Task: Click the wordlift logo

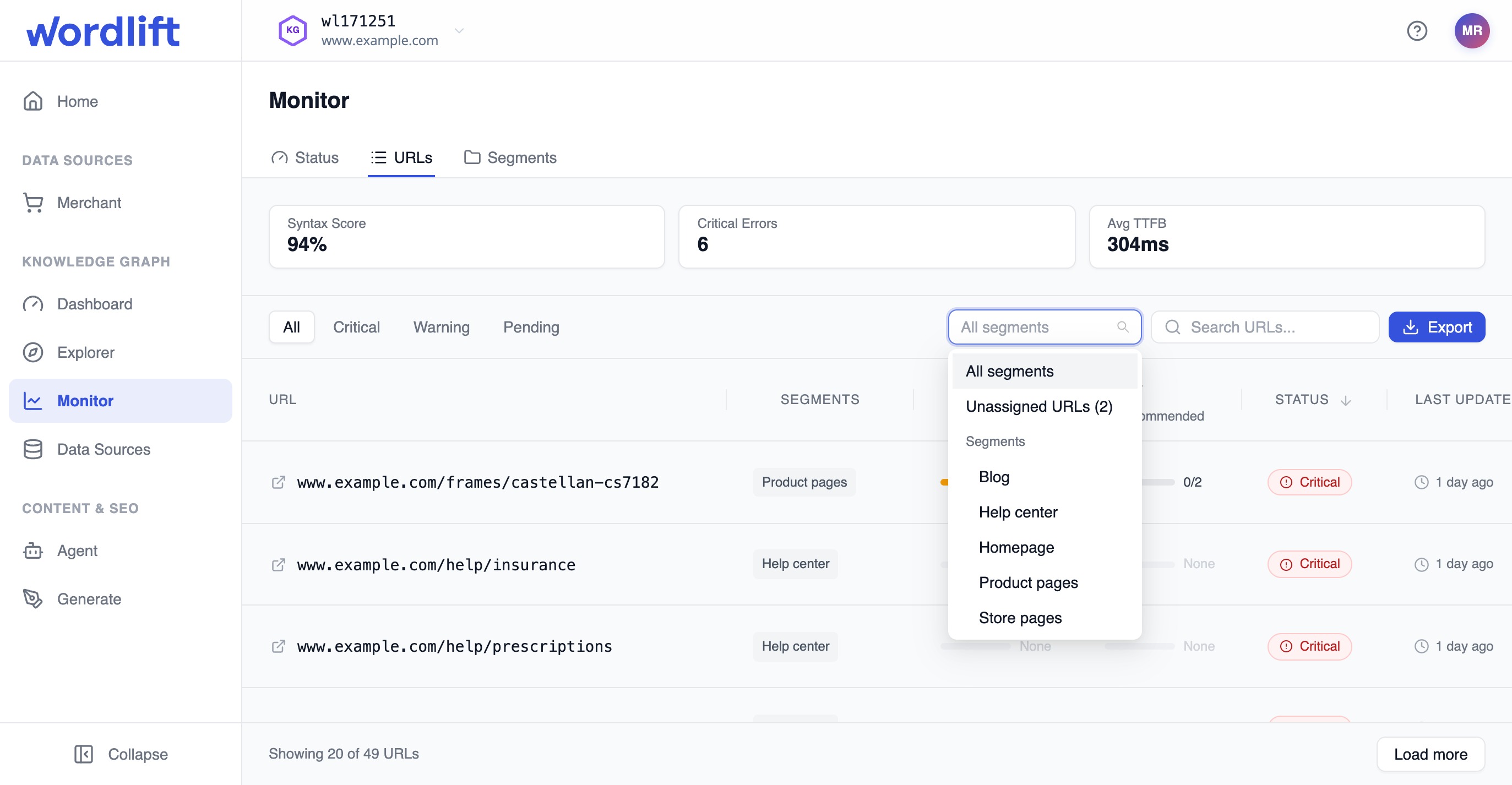Action: tap(103, 31)
